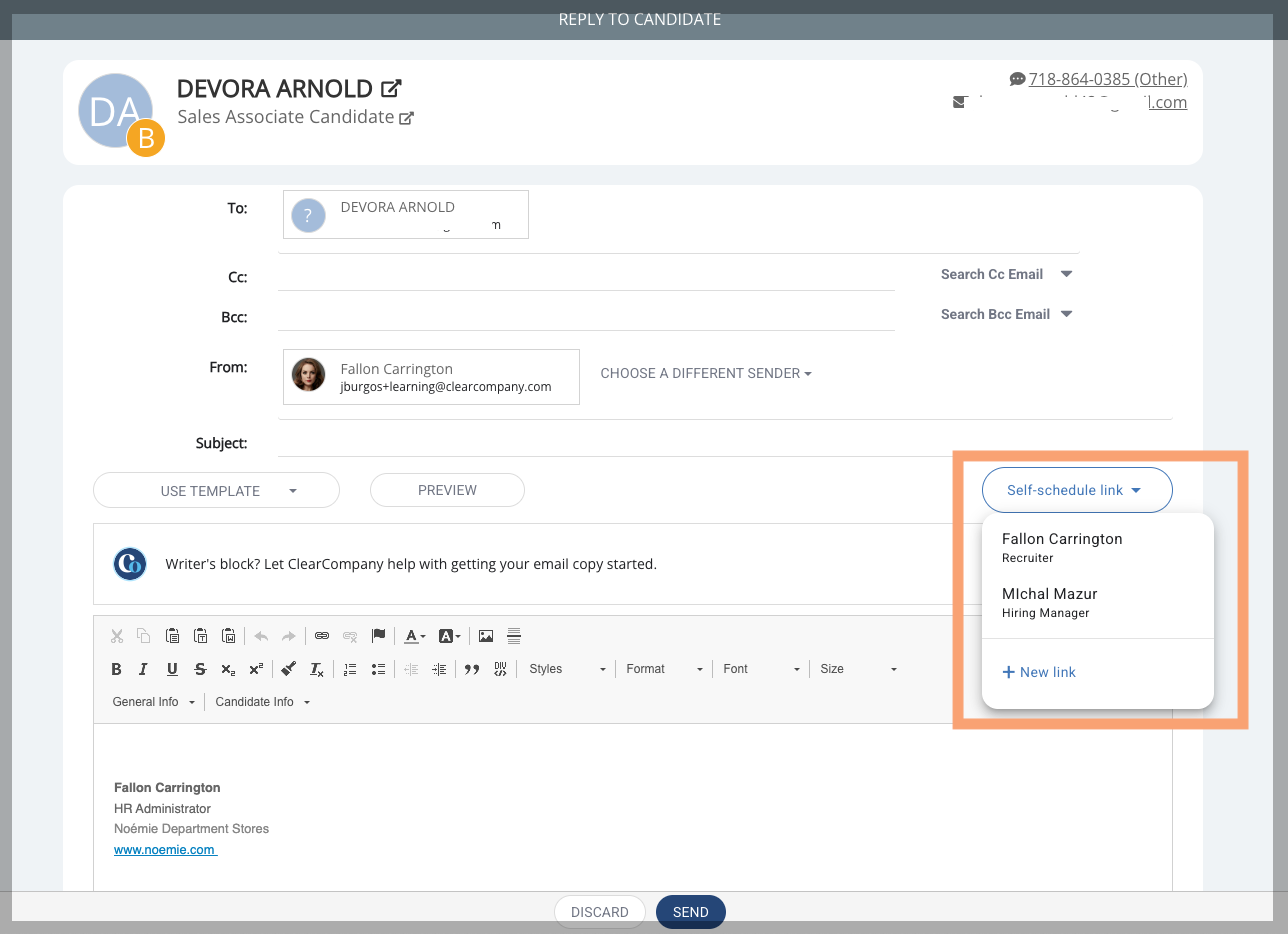Toggle bold formatting
Screen dimensions: 1288x934
[x=117, y=669]
